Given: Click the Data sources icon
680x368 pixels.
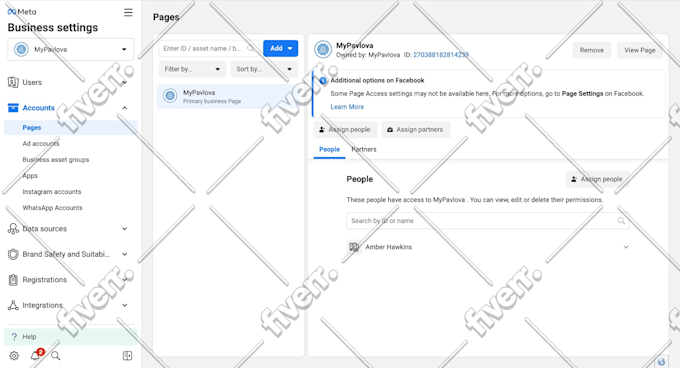Looking at the screenshot, I should click(x=13, y=229).
